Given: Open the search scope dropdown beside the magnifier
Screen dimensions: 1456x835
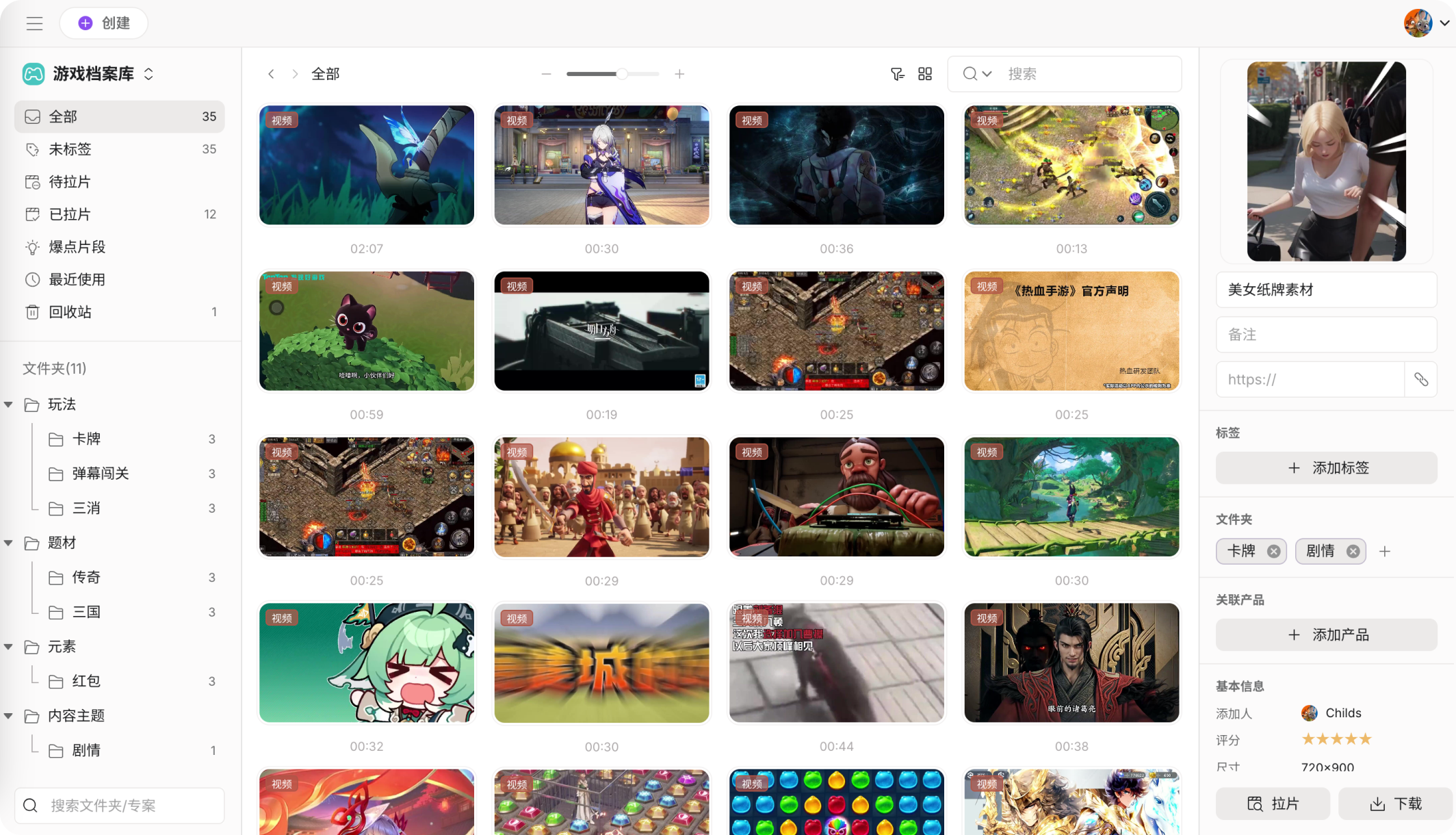Looking at the screenshot, I should click(x=988, y=73).
